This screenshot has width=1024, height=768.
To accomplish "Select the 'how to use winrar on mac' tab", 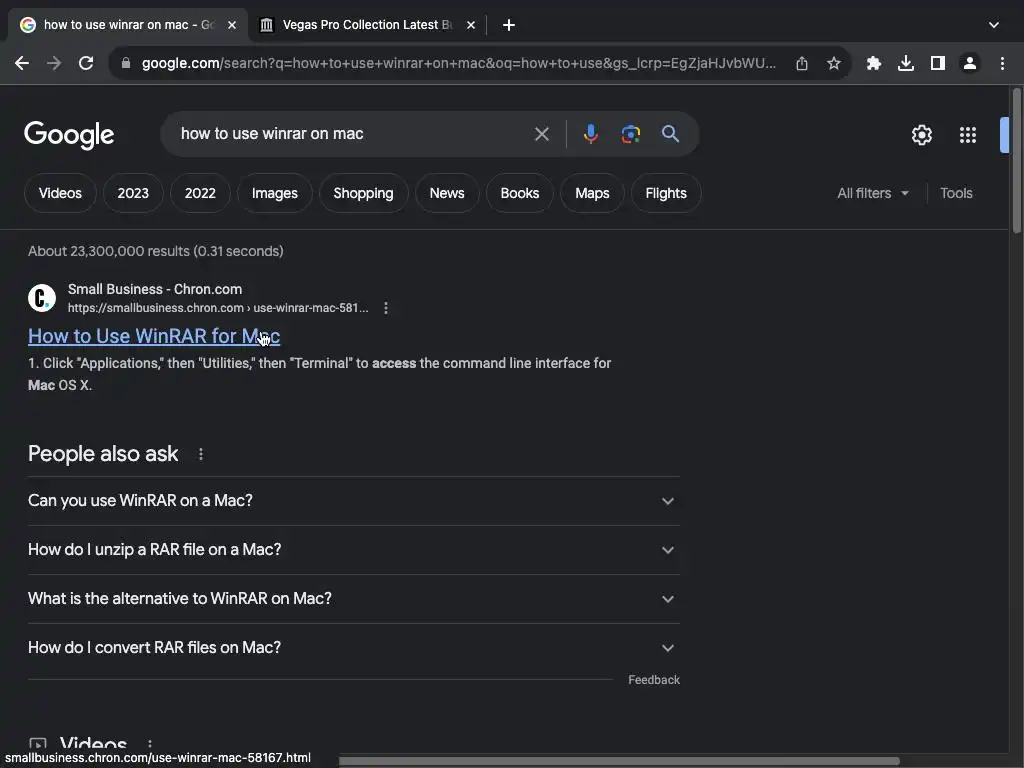I will click(x=126, y=25).
